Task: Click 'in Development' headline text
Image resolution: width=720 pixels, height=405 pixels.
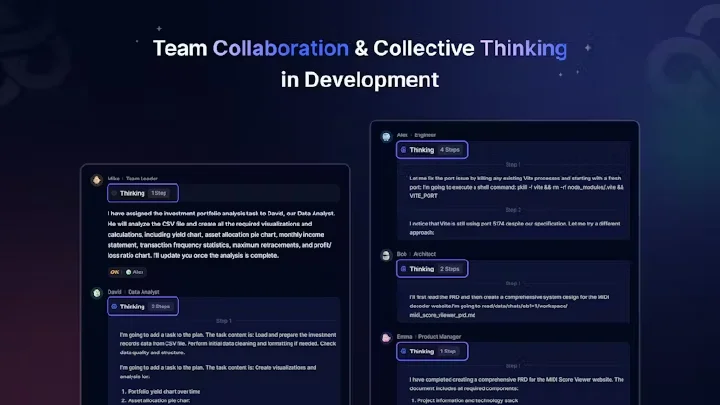Action: 360,79
